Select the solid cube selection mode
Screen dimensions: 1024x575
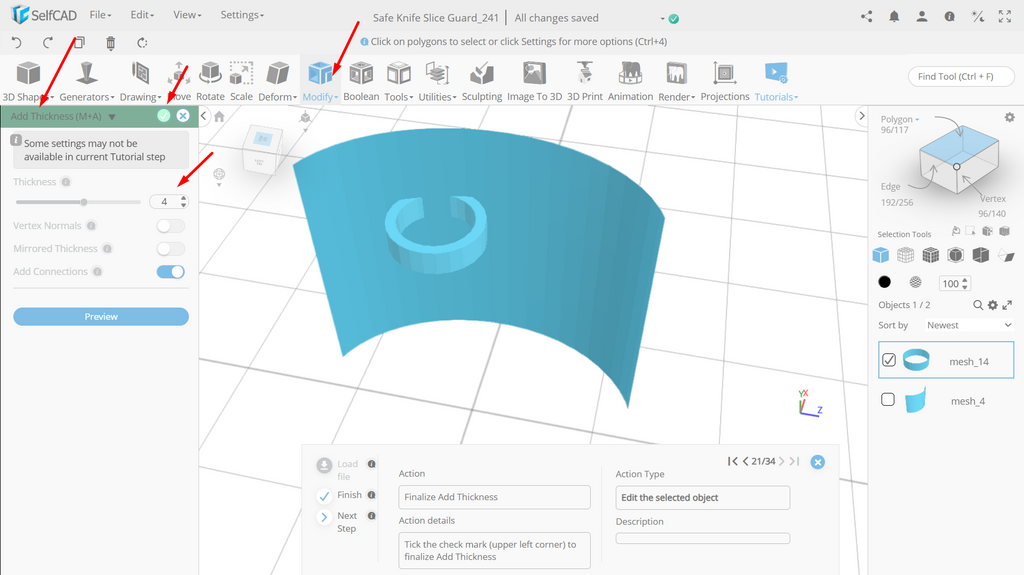(x=880, y=255)
